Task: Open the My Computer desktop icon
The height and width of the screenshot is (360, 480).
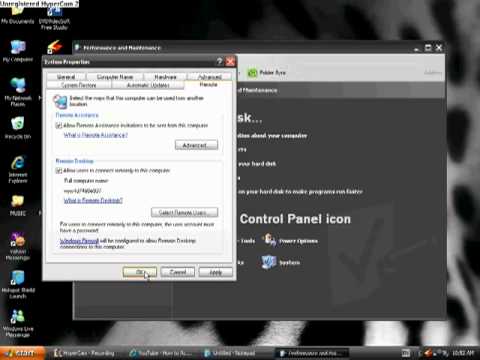Action: click(18, 51)
